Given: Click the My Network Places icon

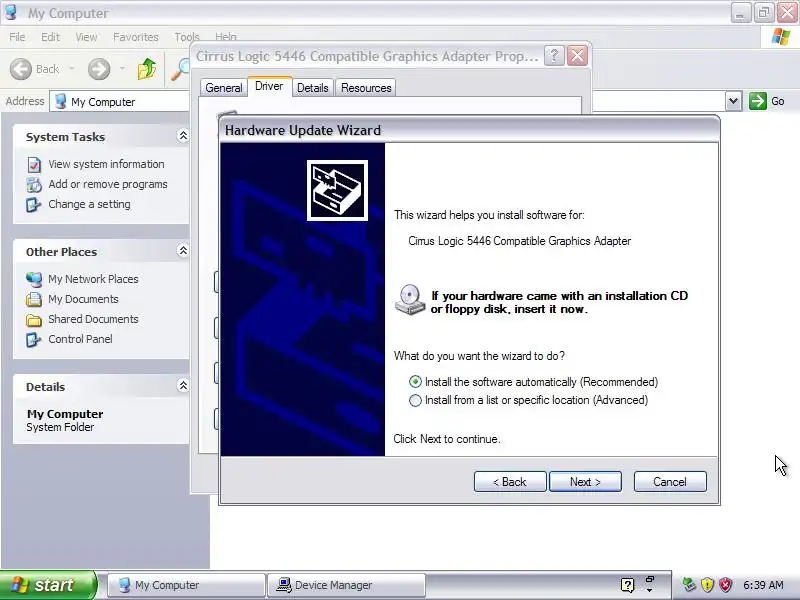Looking at the screenshot, I should [34, 279].
